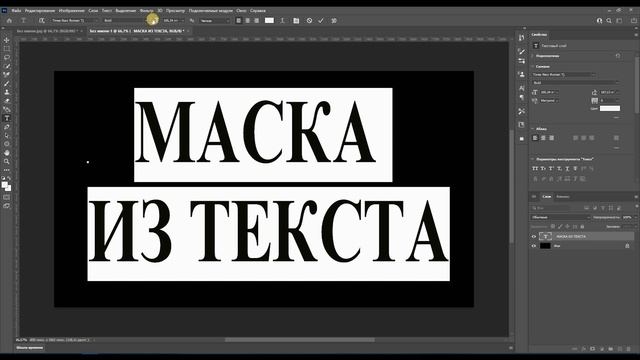Open anti-aliasing dropdown in options bar

point(215,20)
